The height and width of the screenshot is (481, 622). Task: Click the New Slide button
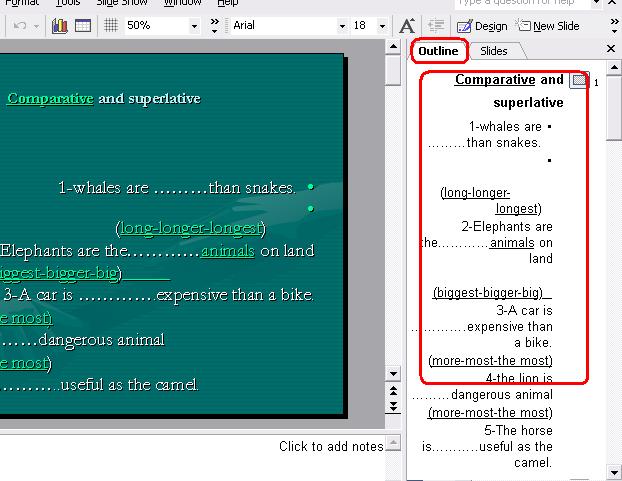pos(547,26)
